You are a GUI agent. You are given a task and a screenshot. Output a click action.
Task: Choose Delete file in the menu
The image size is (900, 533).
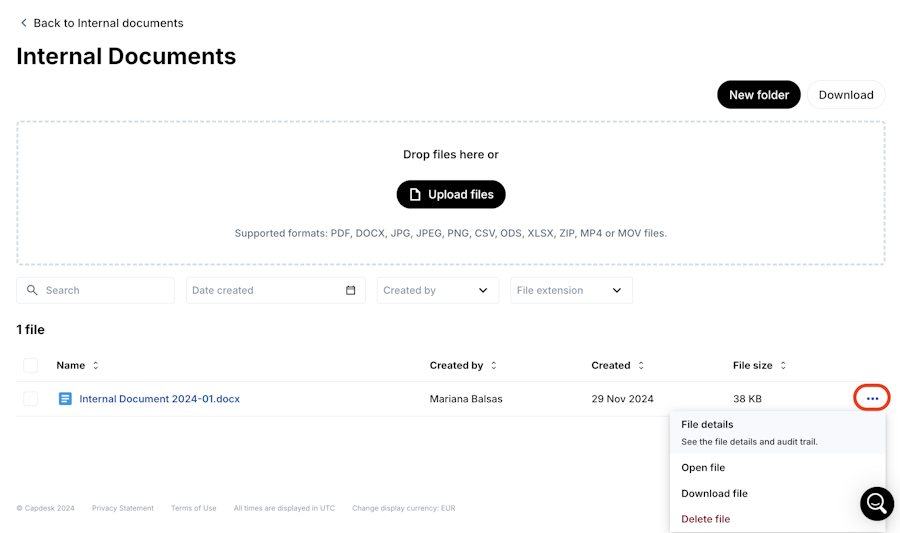click(x=705, y=519)
